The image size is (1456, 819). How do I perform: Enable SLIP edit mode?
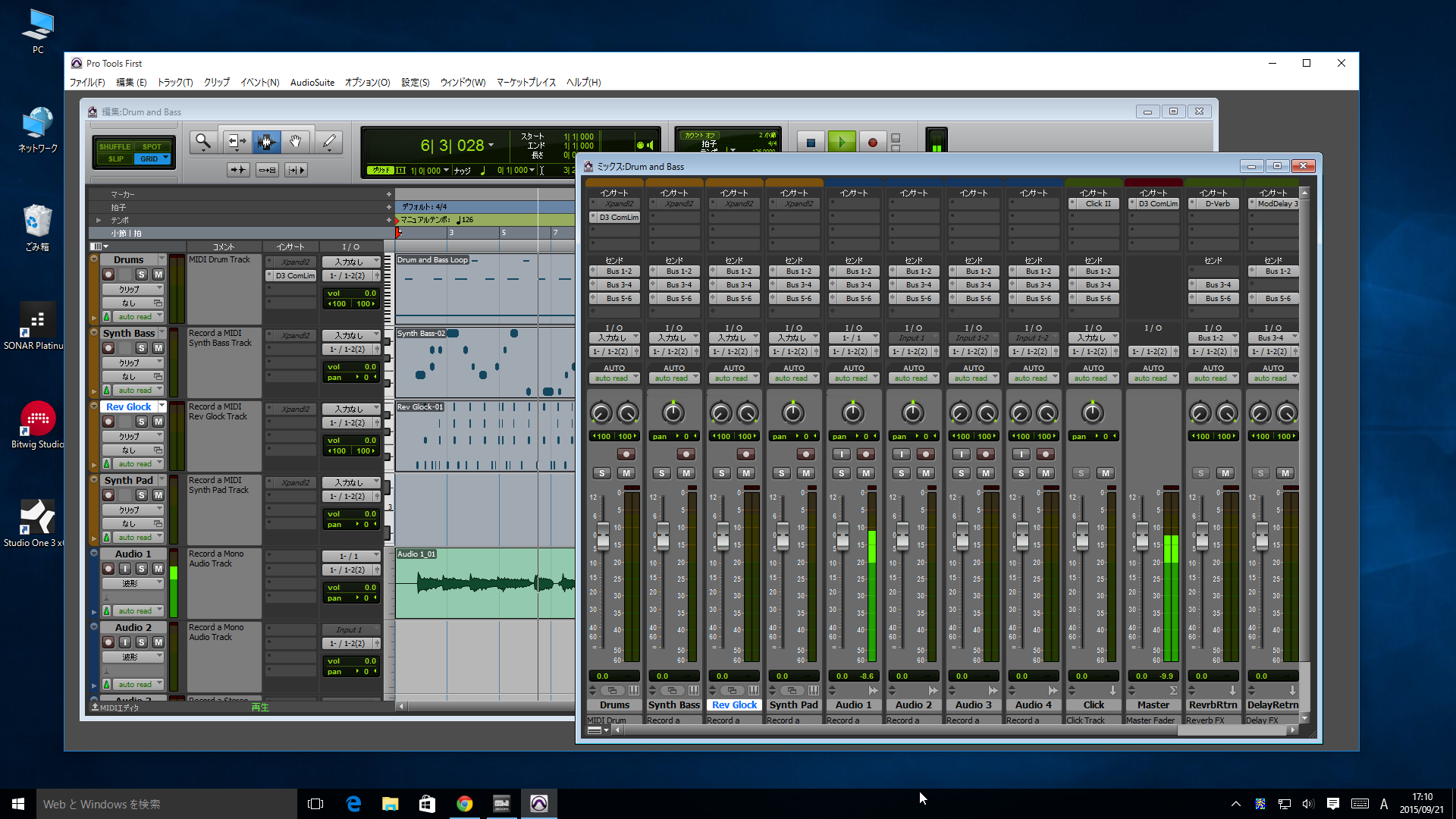pos(115,159)
